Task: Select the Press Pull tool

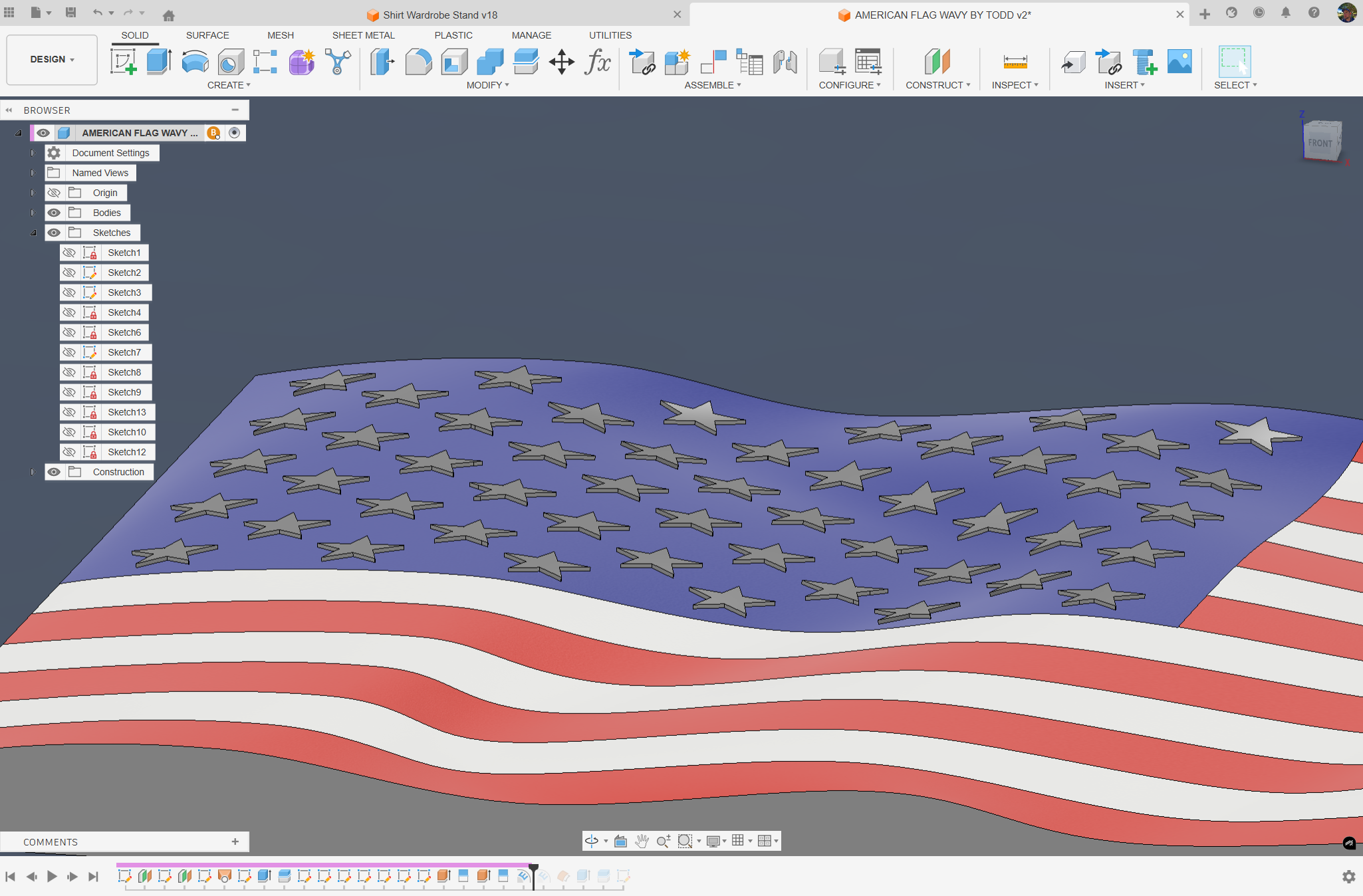Action: coord(382,62)
